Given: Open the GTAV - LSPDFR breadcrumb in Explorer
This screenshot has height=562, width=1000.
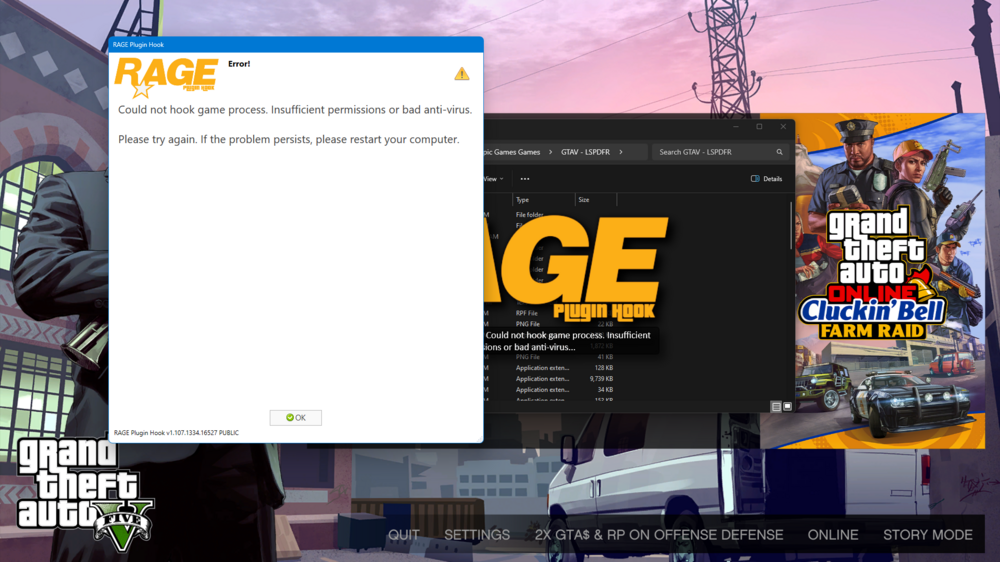Looking at the screenshot, I should click(585, 152).
